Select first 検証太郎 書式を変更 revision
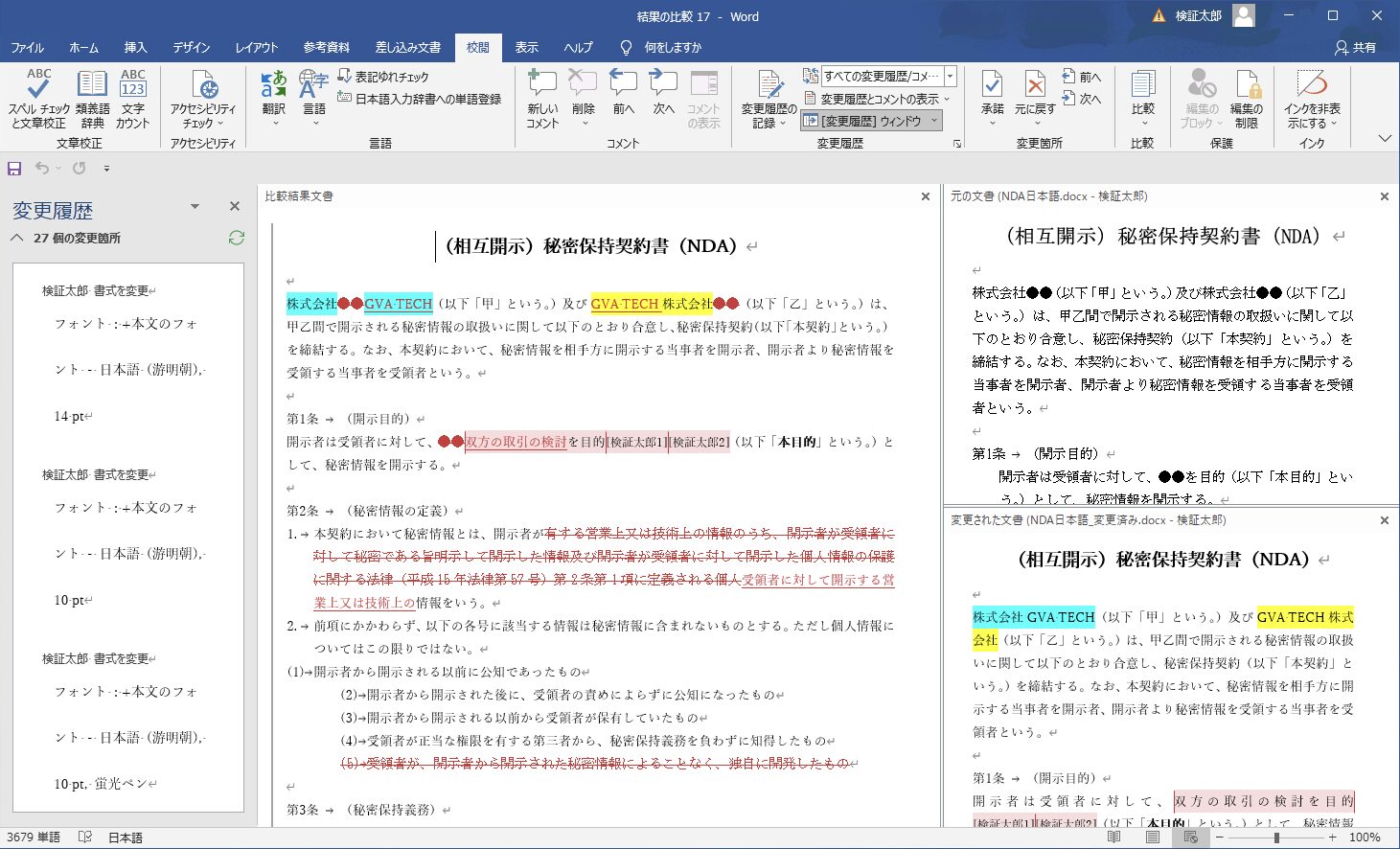The height and width of the screenshot is (849, 1400). [99, 290]
